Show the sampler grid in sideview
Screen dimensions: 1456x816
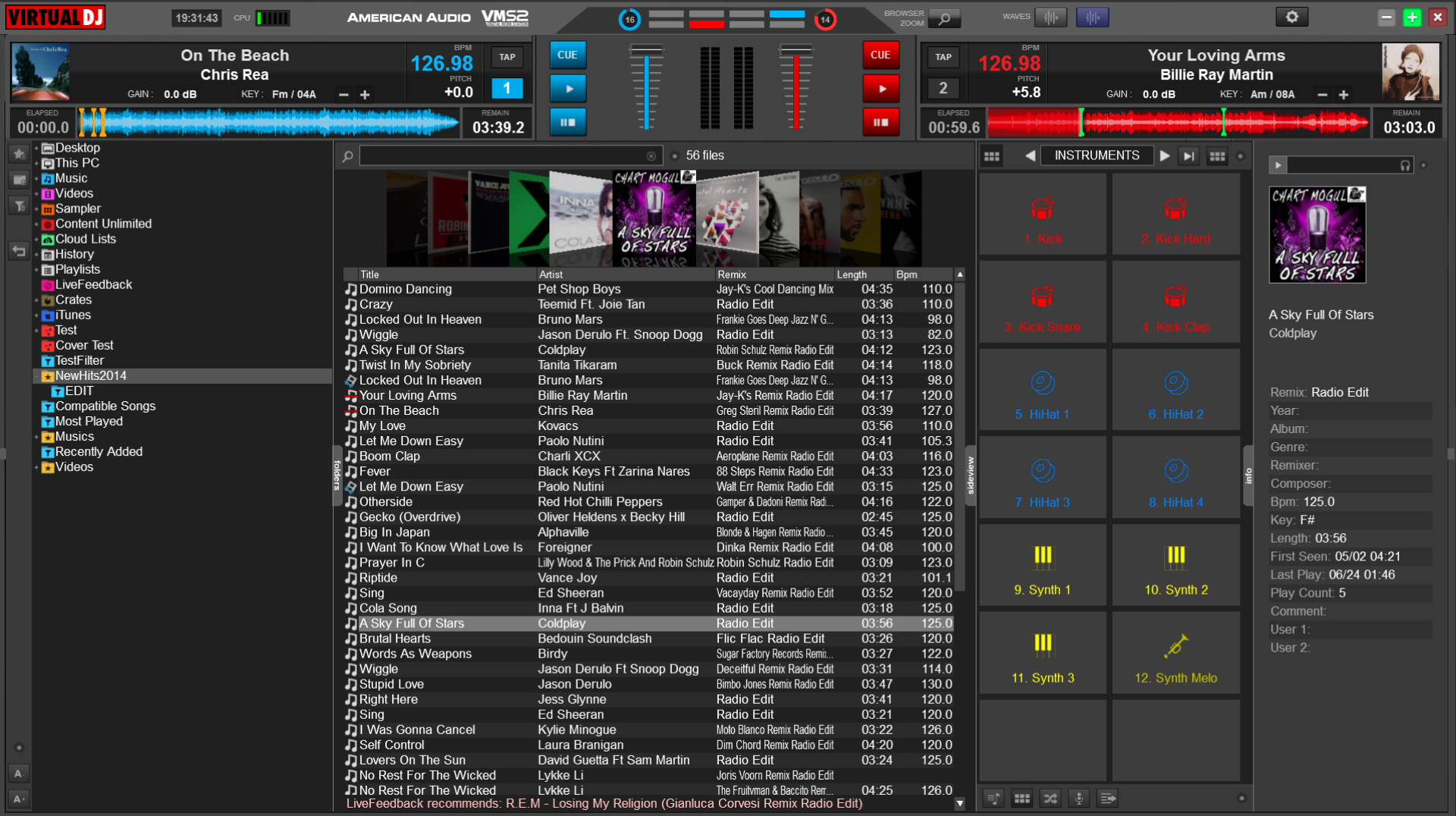(x=1022, y=798)
